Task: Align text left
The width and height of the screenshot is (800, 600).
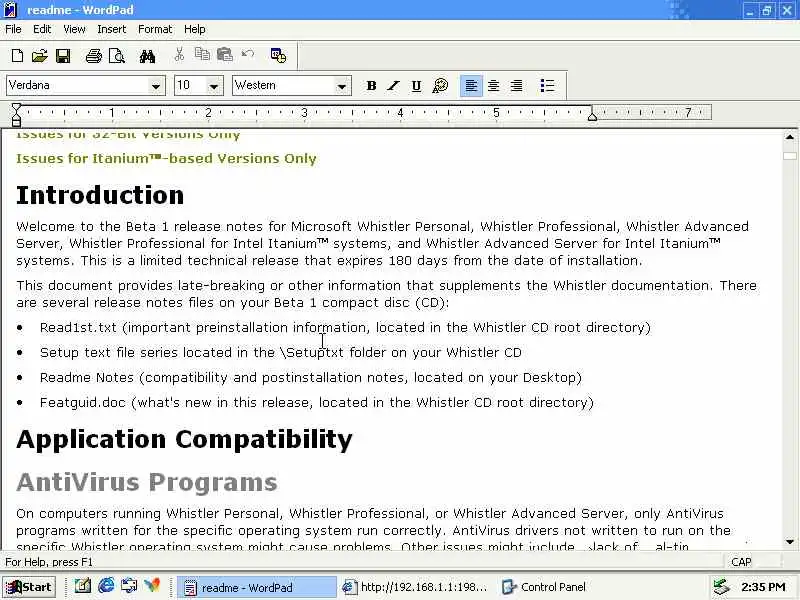Action: pyautogui.click(x=471, y=86)
